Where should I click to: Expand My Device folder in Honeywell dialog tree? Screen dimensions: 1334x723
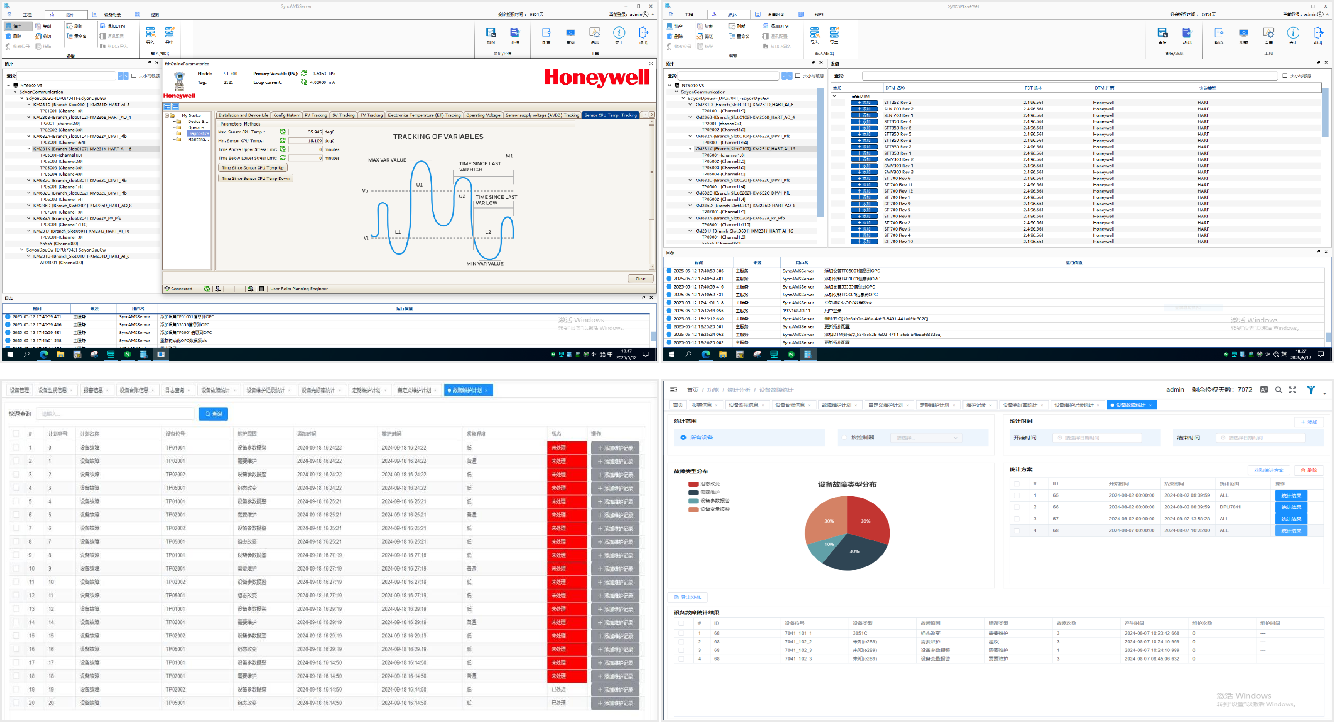(168, 115)
